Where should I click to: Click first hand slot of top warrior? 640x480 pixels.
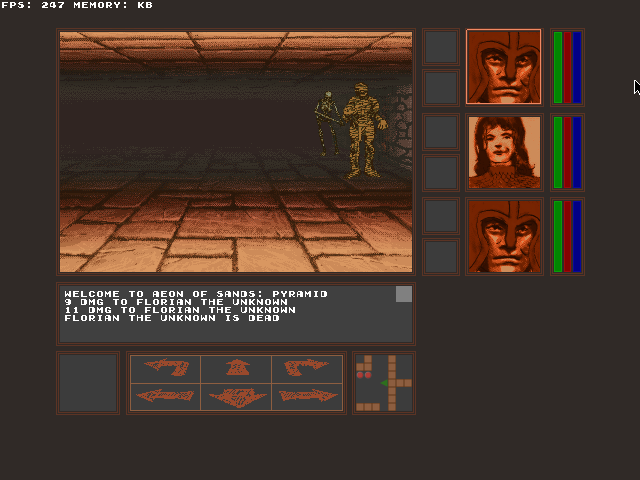pos(441,47)
